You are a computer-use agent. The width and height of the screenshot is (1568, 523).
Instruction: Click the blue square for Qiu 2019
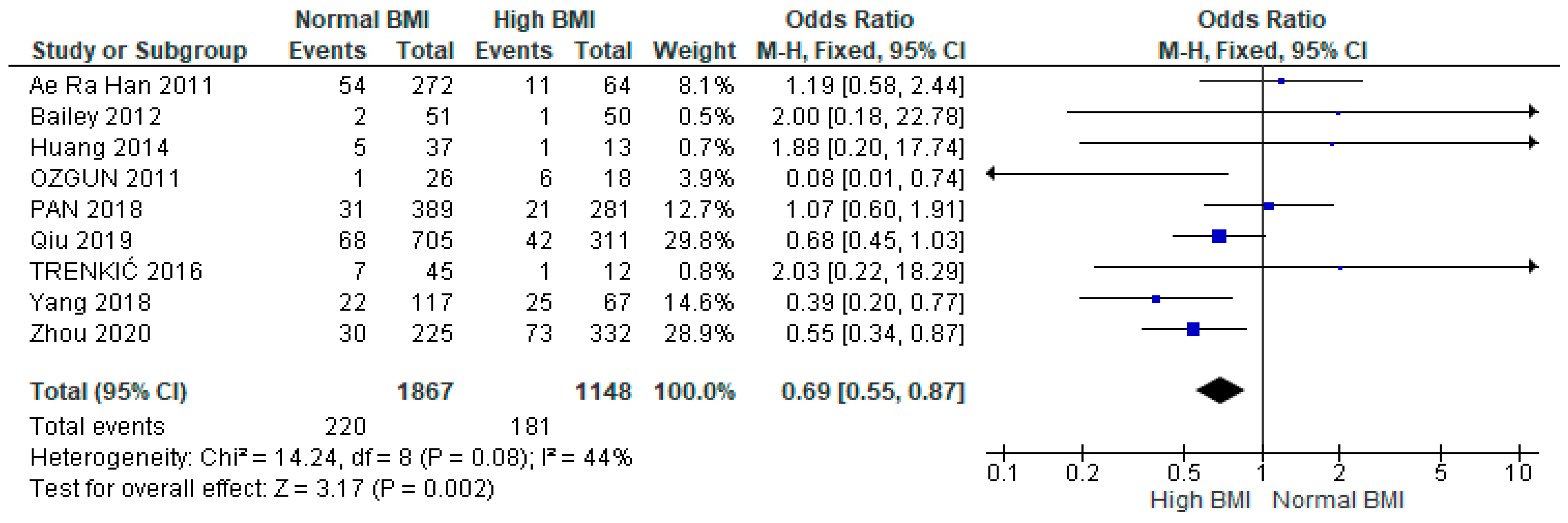click(x=1219, y=236)
